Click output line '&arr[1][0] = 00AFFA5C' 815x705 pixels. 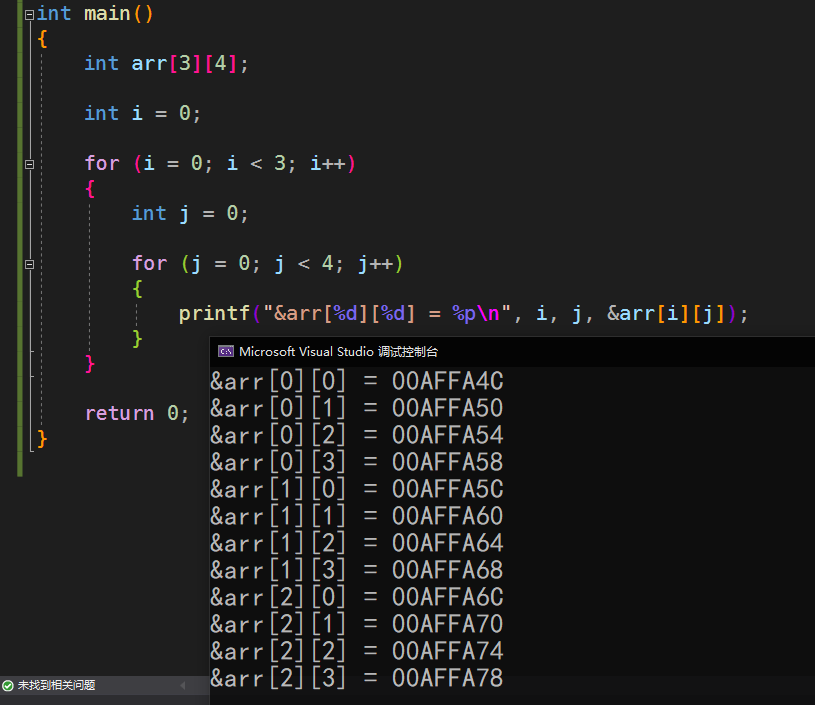[x=357, y=489]
